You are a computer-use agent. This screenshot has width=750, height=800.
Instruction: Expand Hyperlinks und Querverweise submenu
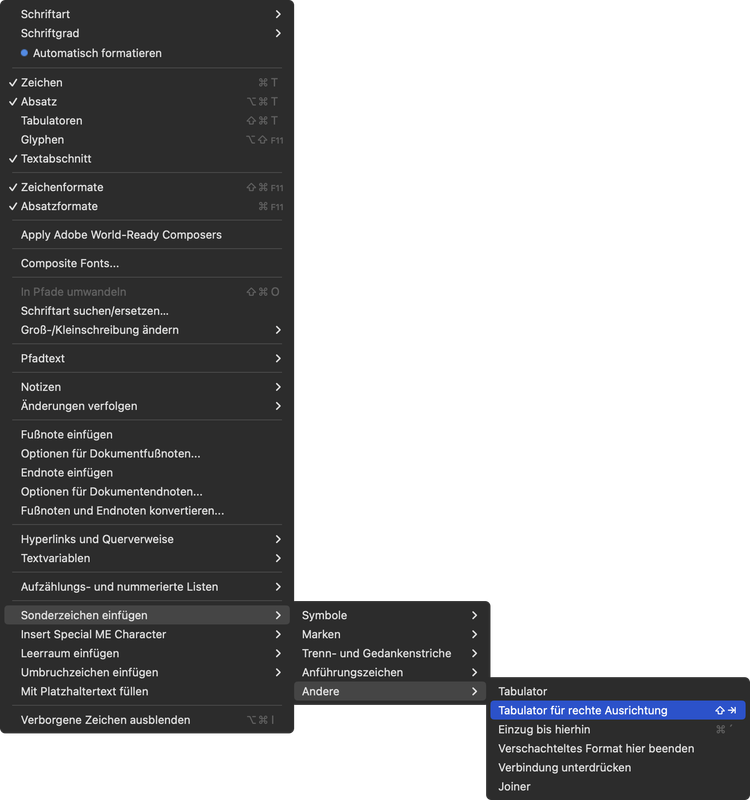(147, 539)
